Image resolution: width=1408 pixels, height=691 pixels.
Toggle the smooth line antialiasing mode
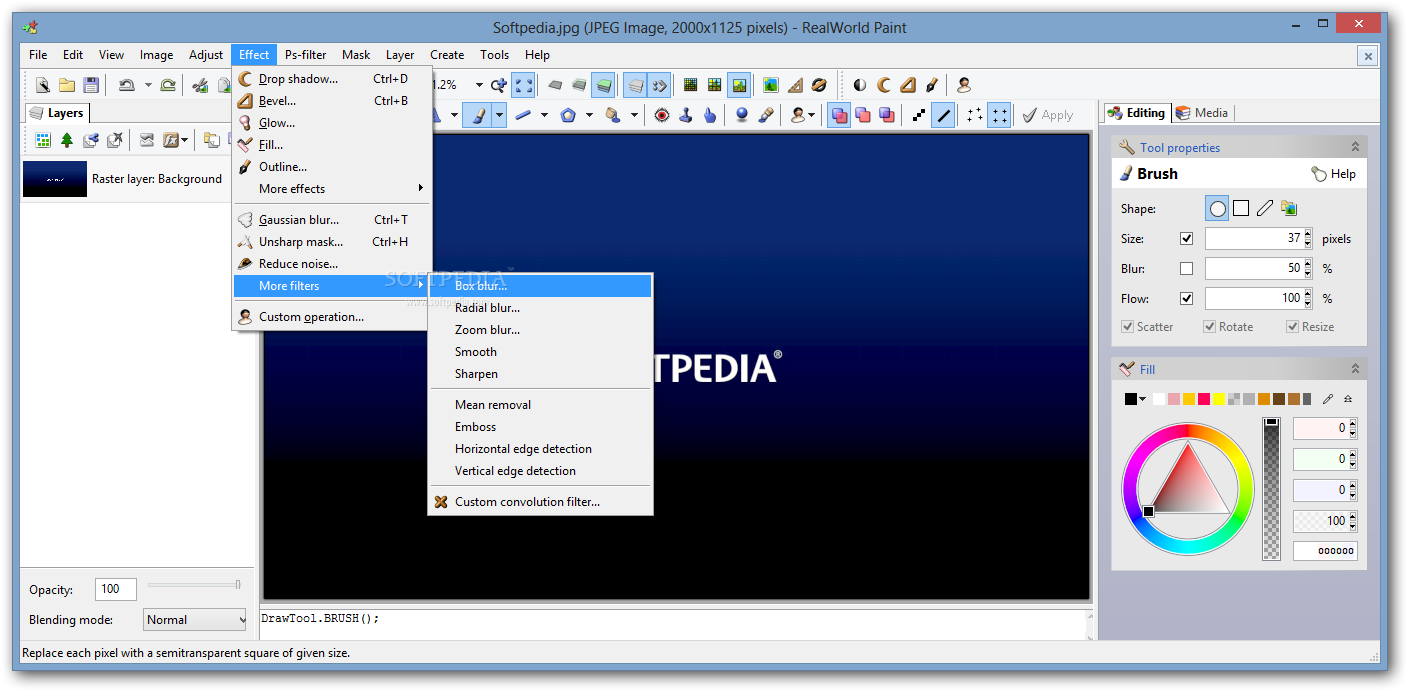tap(943, 115)
